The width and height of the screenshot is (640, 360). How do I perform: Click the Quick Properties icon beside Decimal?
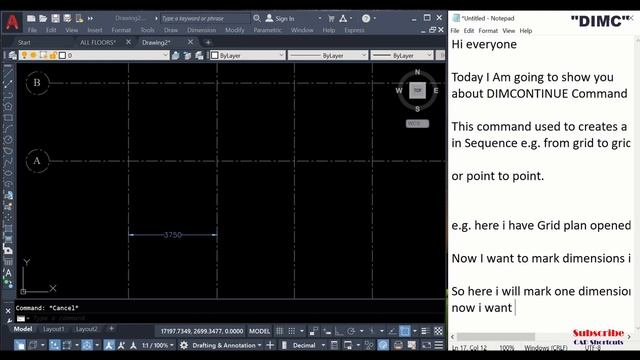point(334,345)
